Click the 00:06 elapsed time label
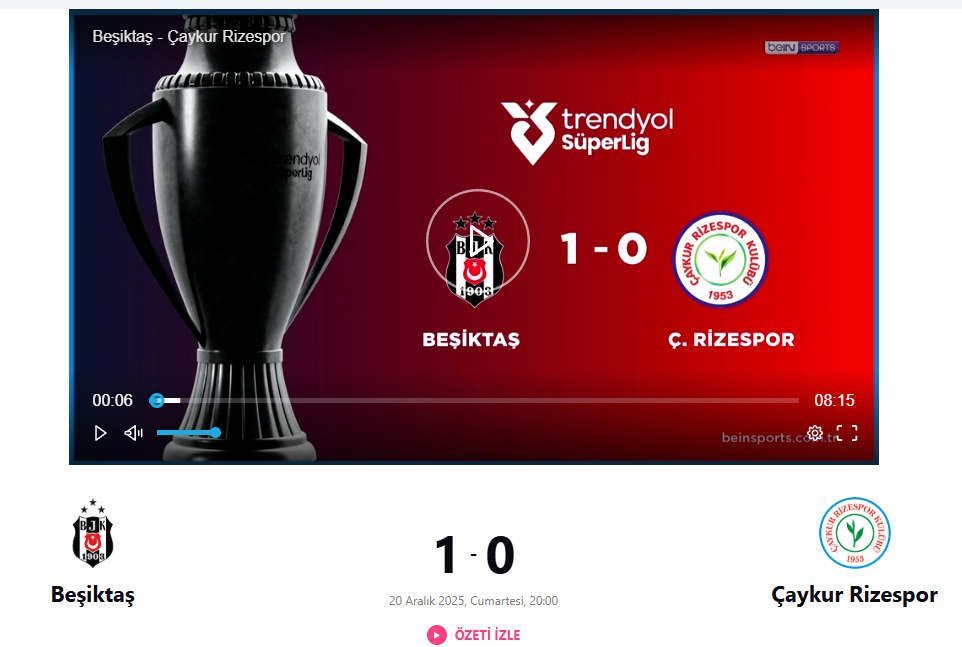Viewport: 962px width, 647px height. (x=112, y=400)
